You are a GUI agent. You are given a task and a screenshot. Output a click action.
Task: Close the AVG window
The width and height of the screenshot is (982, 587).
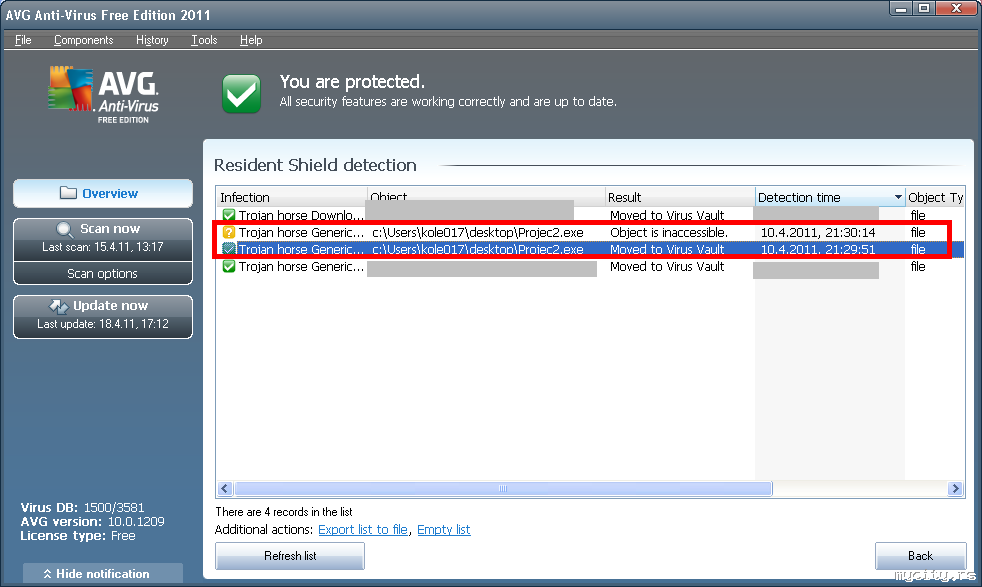pyautogui.click(x=957, y=8)
